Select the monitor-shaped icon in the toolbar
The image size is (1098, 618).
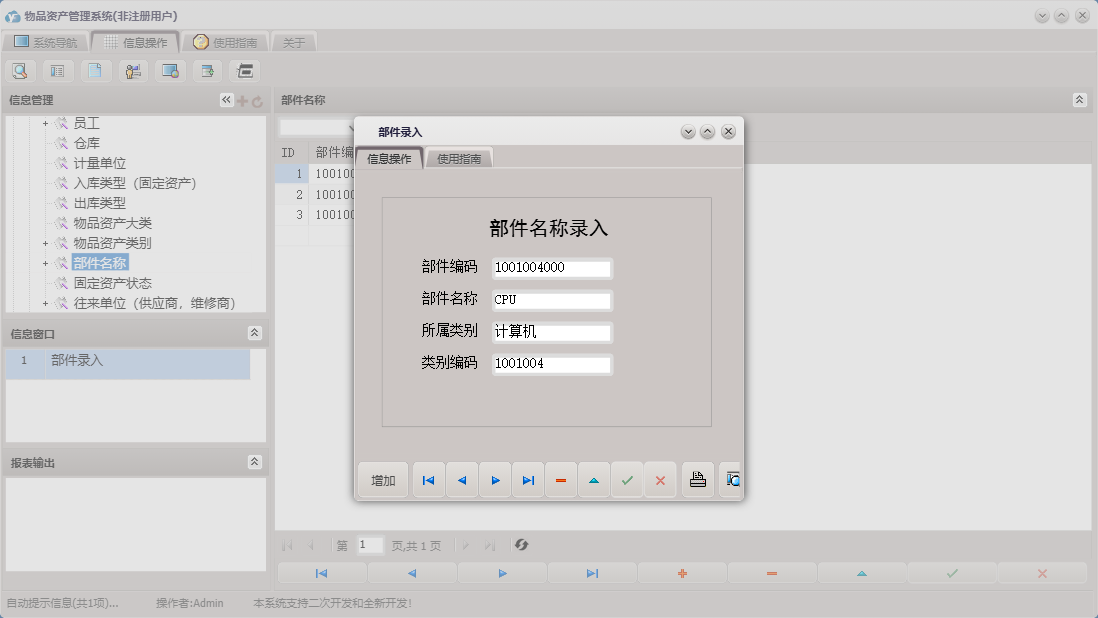coord(169,71)
